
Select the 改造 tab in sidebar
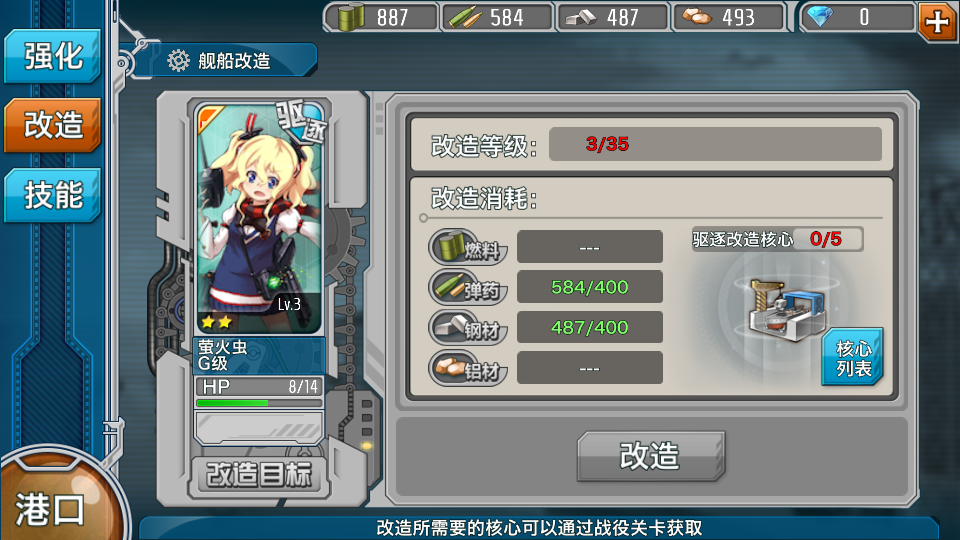click(x=53, y=125)
